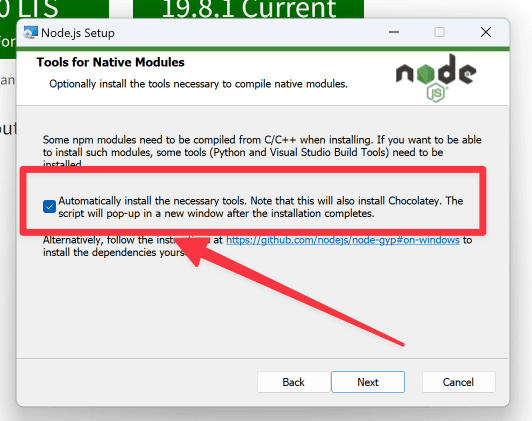The image size is (532, 421).
Task: Click the greyed-out maximize button
Action: 439,32
